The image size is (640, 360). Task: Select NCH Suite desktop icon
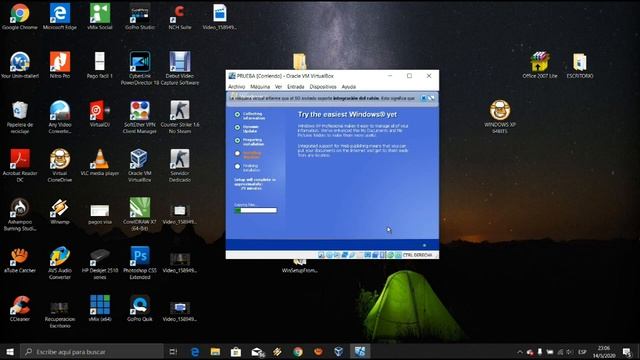tap(180, 16)
